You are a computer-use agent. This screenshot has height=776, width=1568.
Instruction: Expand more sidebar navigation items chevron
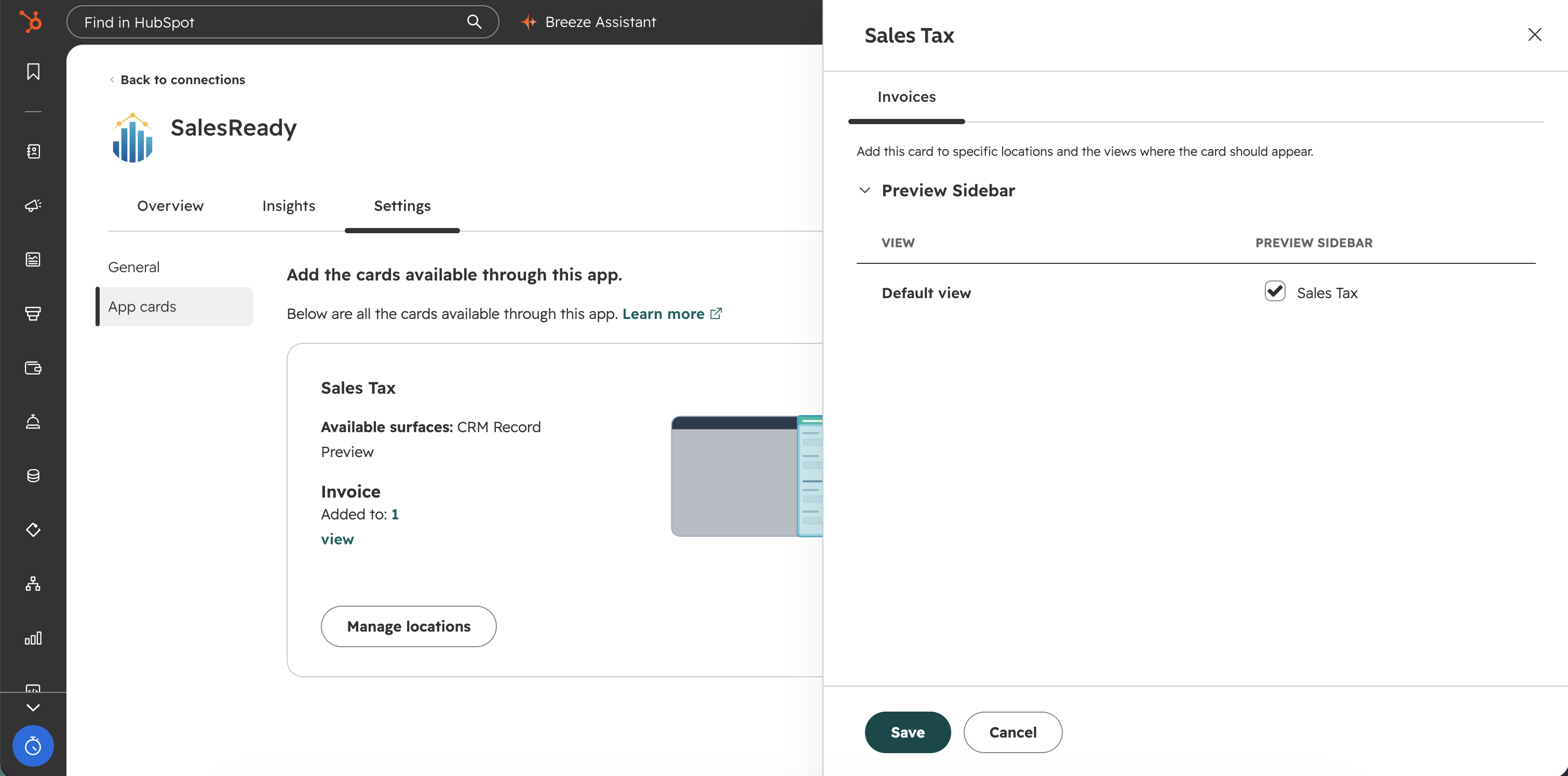(x=33, y=707)
